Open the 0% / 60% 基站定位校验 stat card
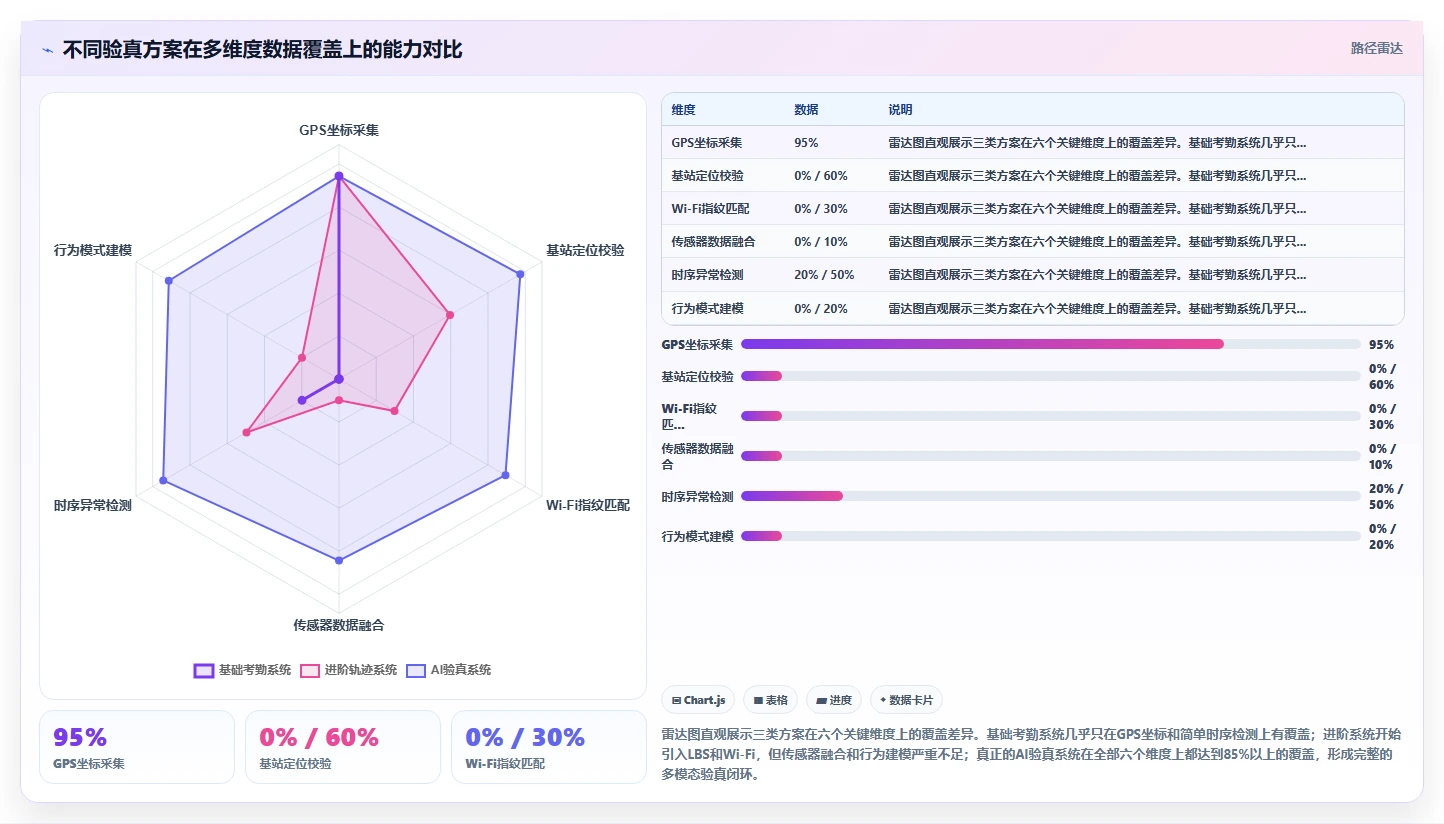This screenshot has height=824, width=1444. tap(343, 747)
